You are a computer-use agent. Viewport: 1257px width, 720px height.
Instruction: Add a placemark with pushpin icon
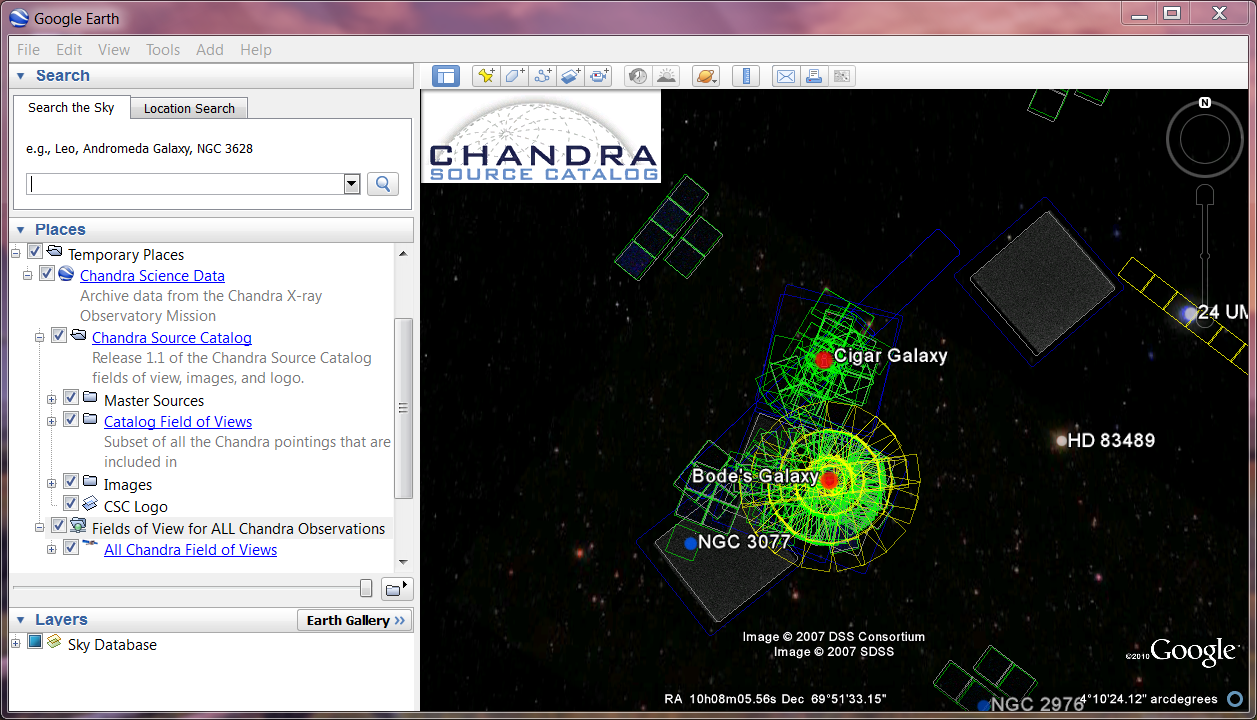point(486,76)
